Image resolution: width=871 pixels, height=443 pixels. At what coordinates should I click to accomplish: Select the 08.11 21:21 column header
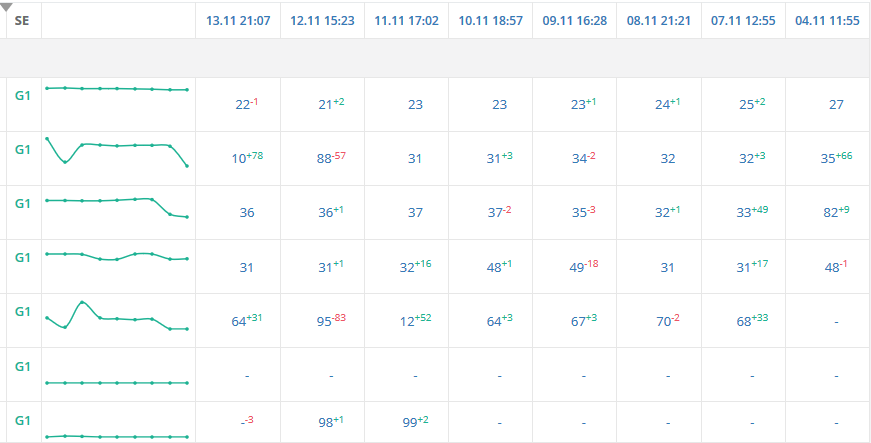(659, 21)
